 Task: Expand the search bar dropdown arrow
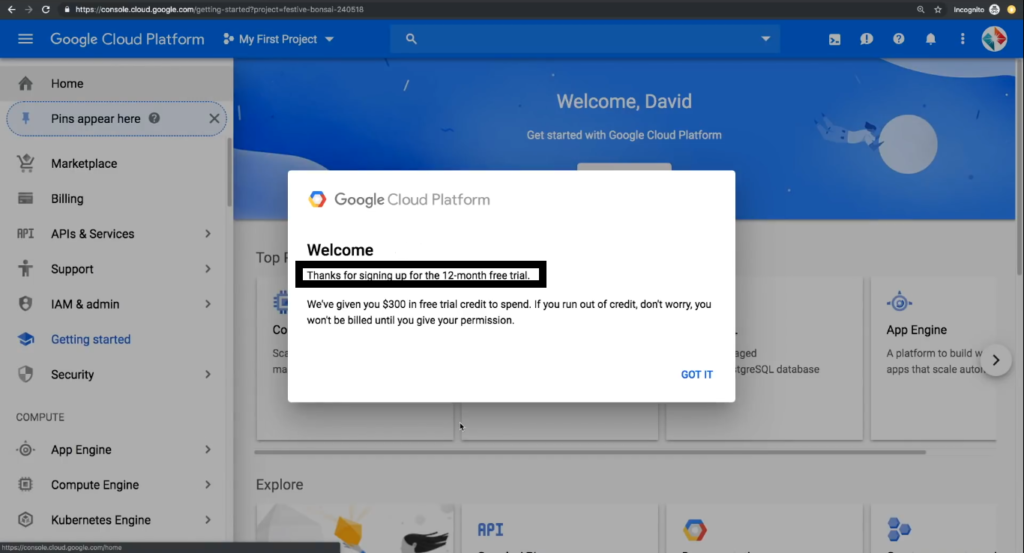[x=765, y=39]
